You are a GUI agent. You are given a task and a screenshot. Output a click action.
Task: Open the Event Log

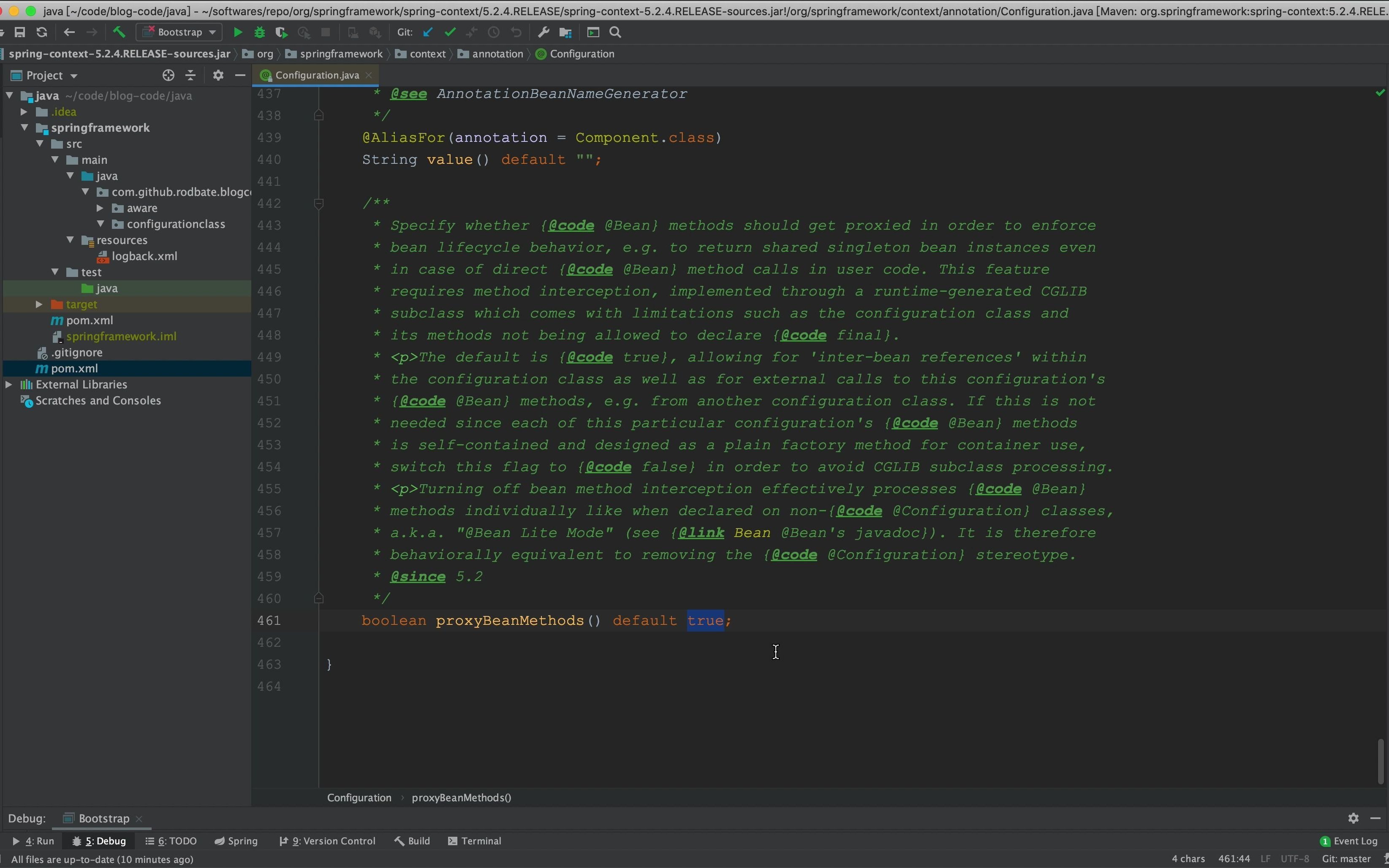(1349, 841)
